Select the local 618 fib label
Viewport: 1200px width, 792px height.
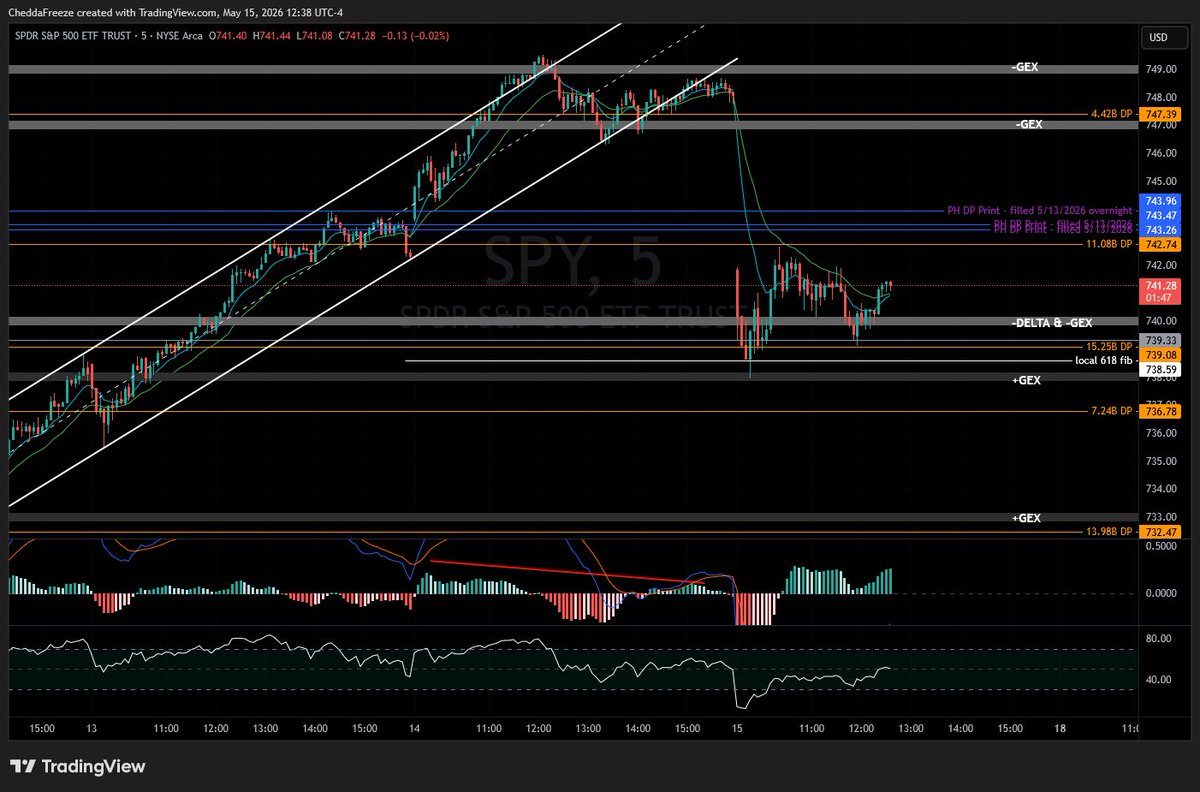pos(1105,360)
